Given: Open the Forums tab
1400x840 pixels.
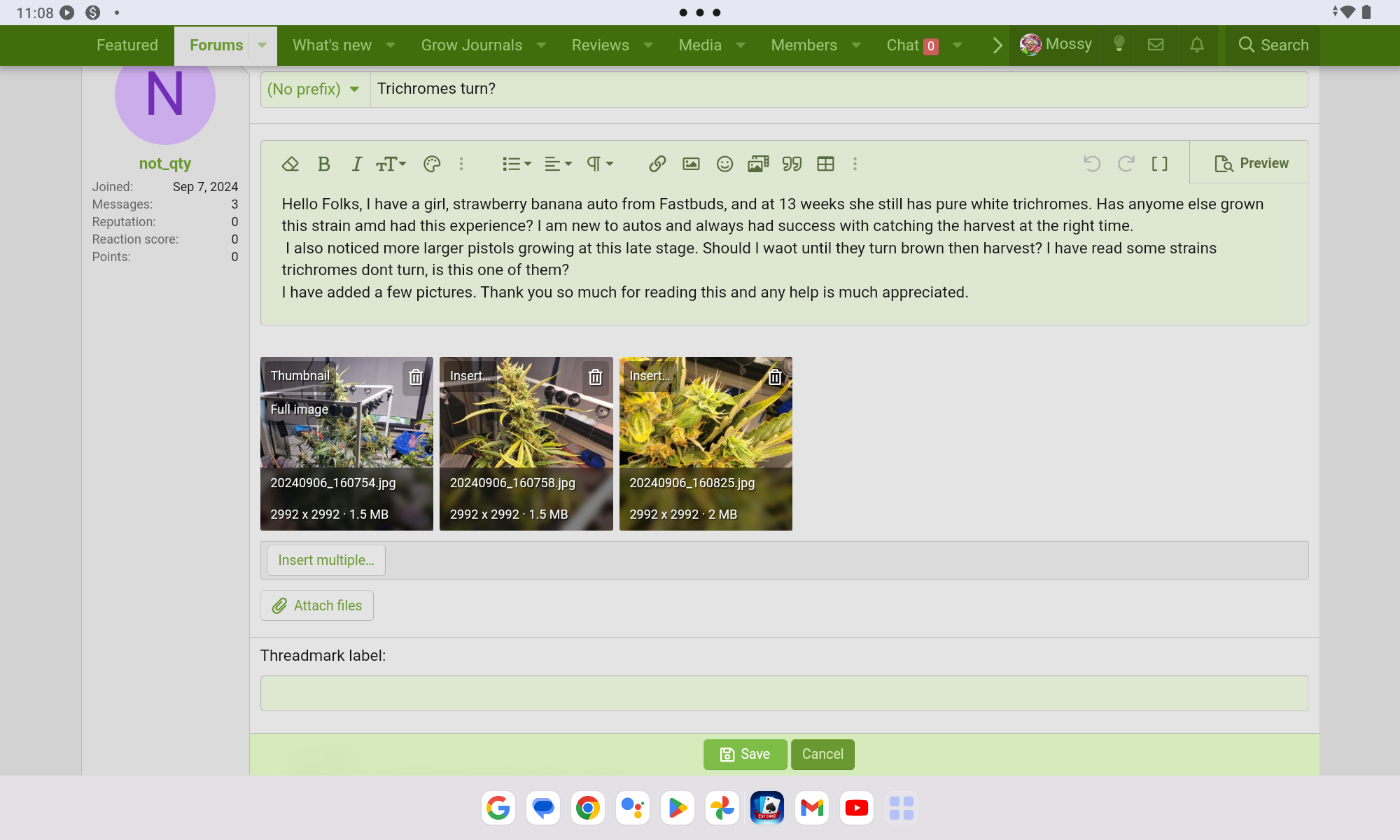Looking at the screenshot, I should pos(216,45).
